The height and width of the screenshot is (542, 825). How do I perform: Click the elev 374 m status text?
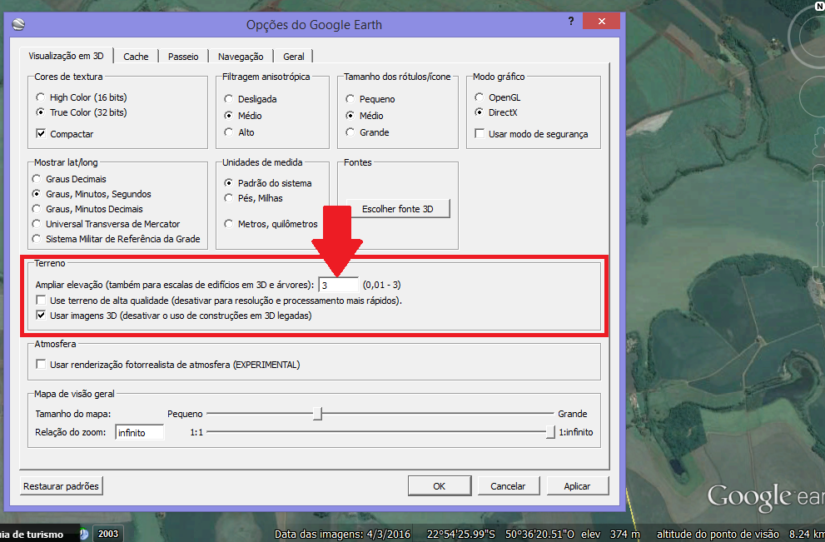tap(610, 534)
